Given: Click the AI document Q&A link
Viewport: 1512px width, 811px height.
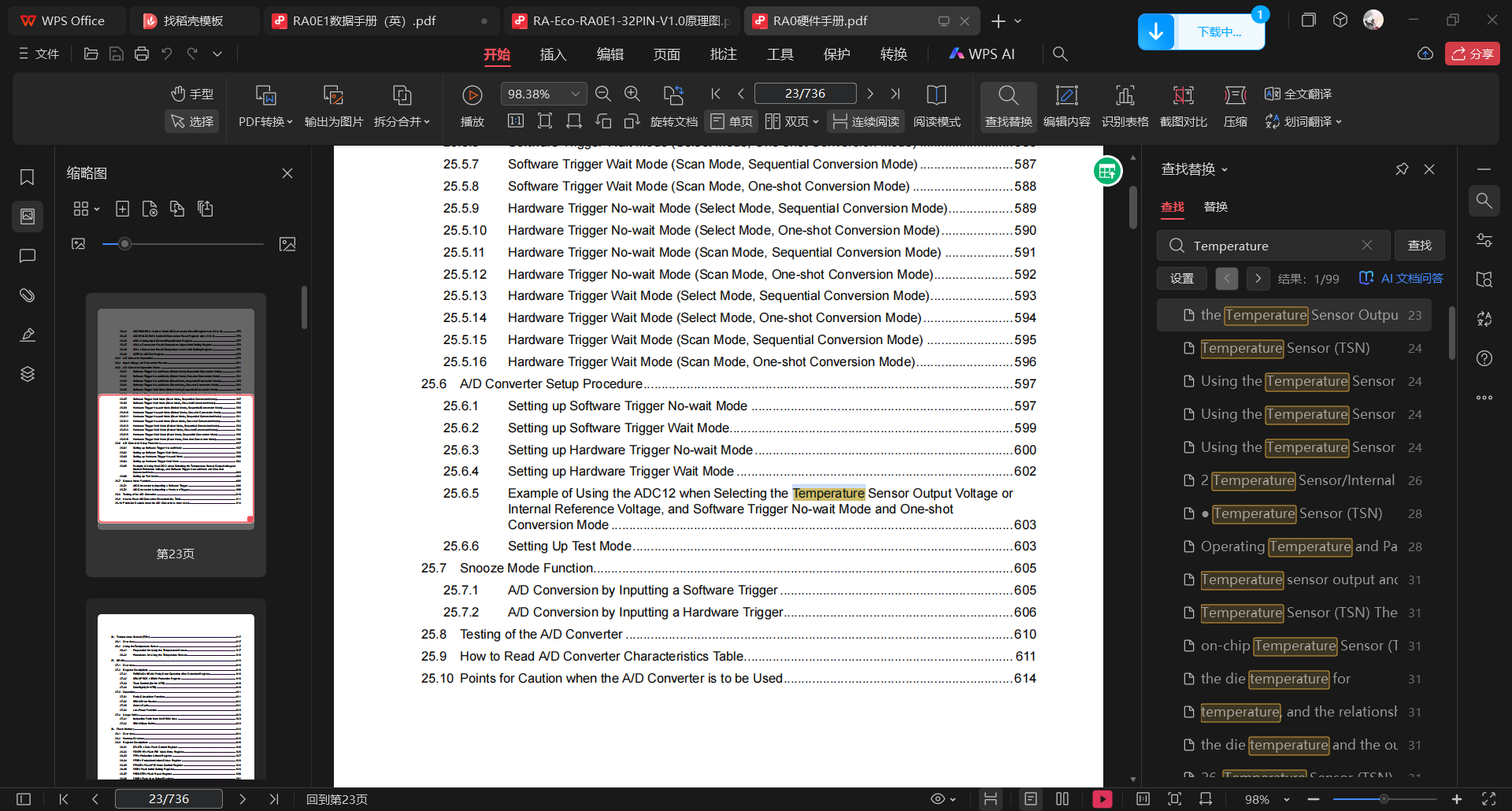Looking at the screenshot, I should pos(1401,279).
